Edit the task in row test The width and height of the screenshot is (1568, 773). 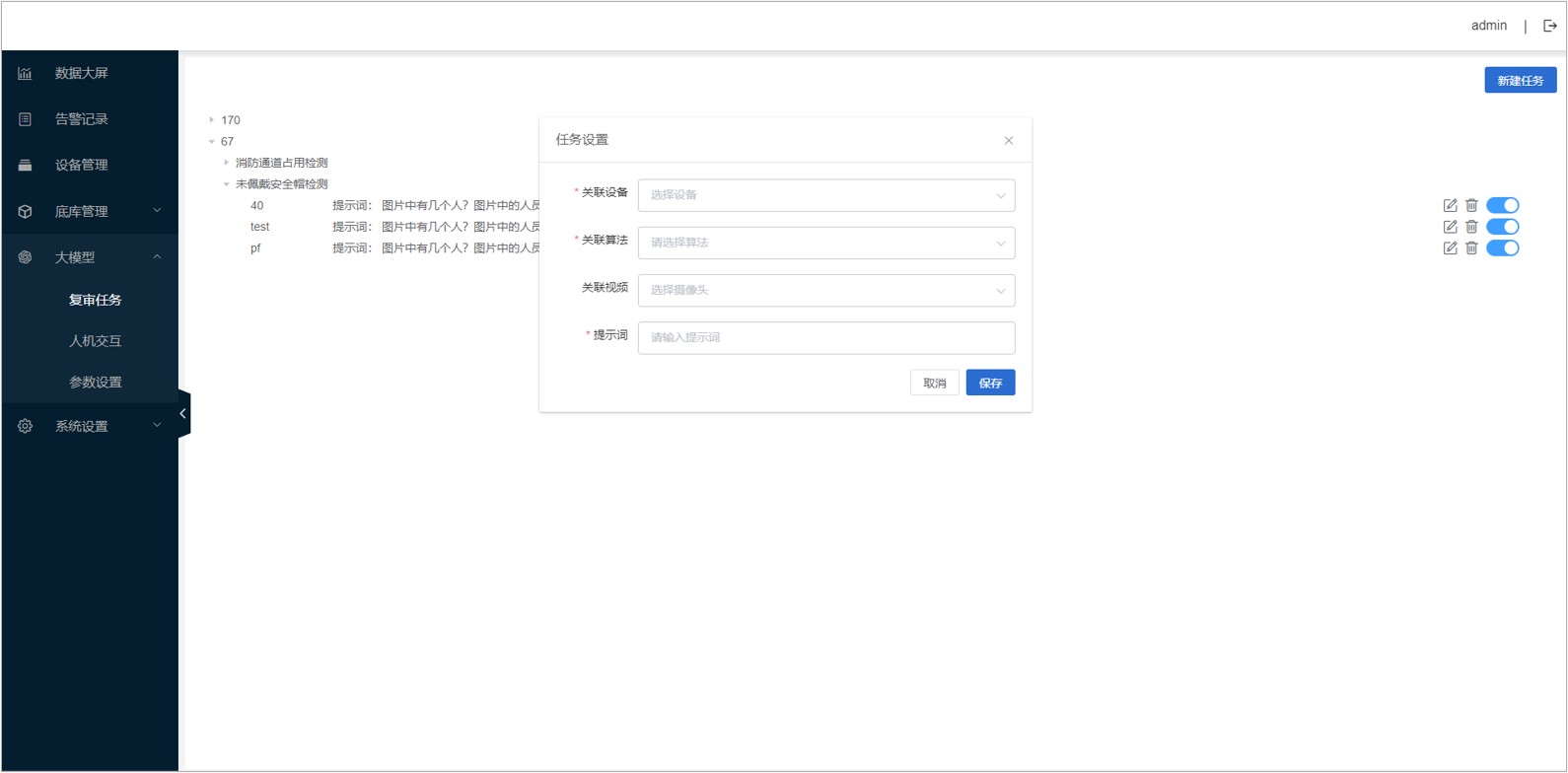(1450, 227)
